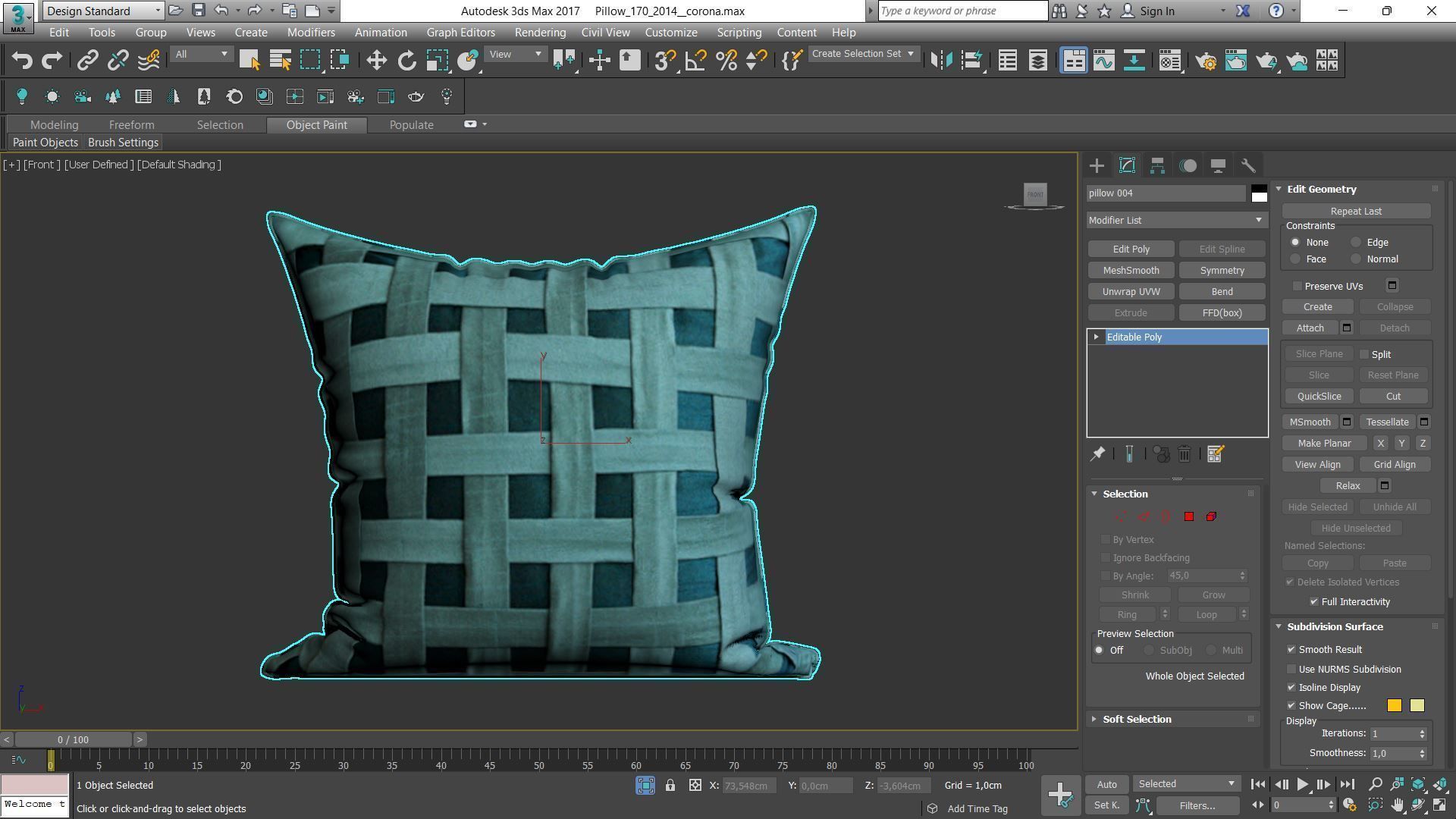Enable Preserve UVs checkbox
Viewport: 1456px width, 819px height.
(1298, 286)
